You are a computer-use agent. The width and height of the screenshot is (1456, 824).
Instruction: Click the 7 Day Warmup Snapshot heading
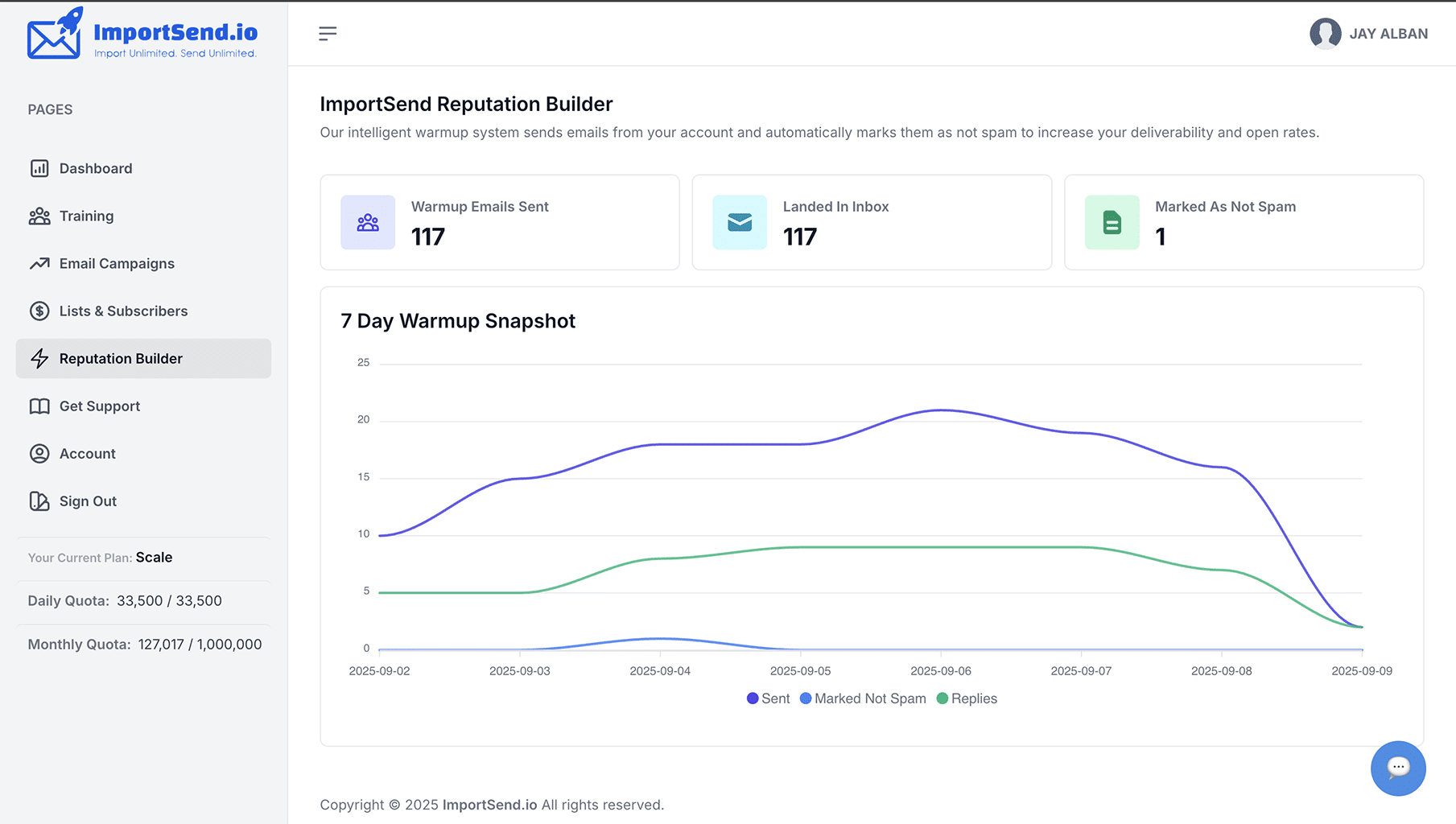pyautogui.click(x=458, y=321)
